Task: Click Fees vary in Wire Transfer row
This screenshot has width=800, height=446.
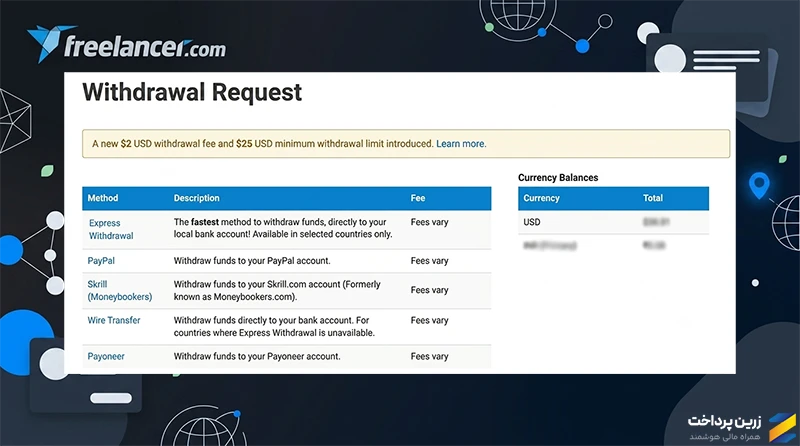Action: pos(429,320)
